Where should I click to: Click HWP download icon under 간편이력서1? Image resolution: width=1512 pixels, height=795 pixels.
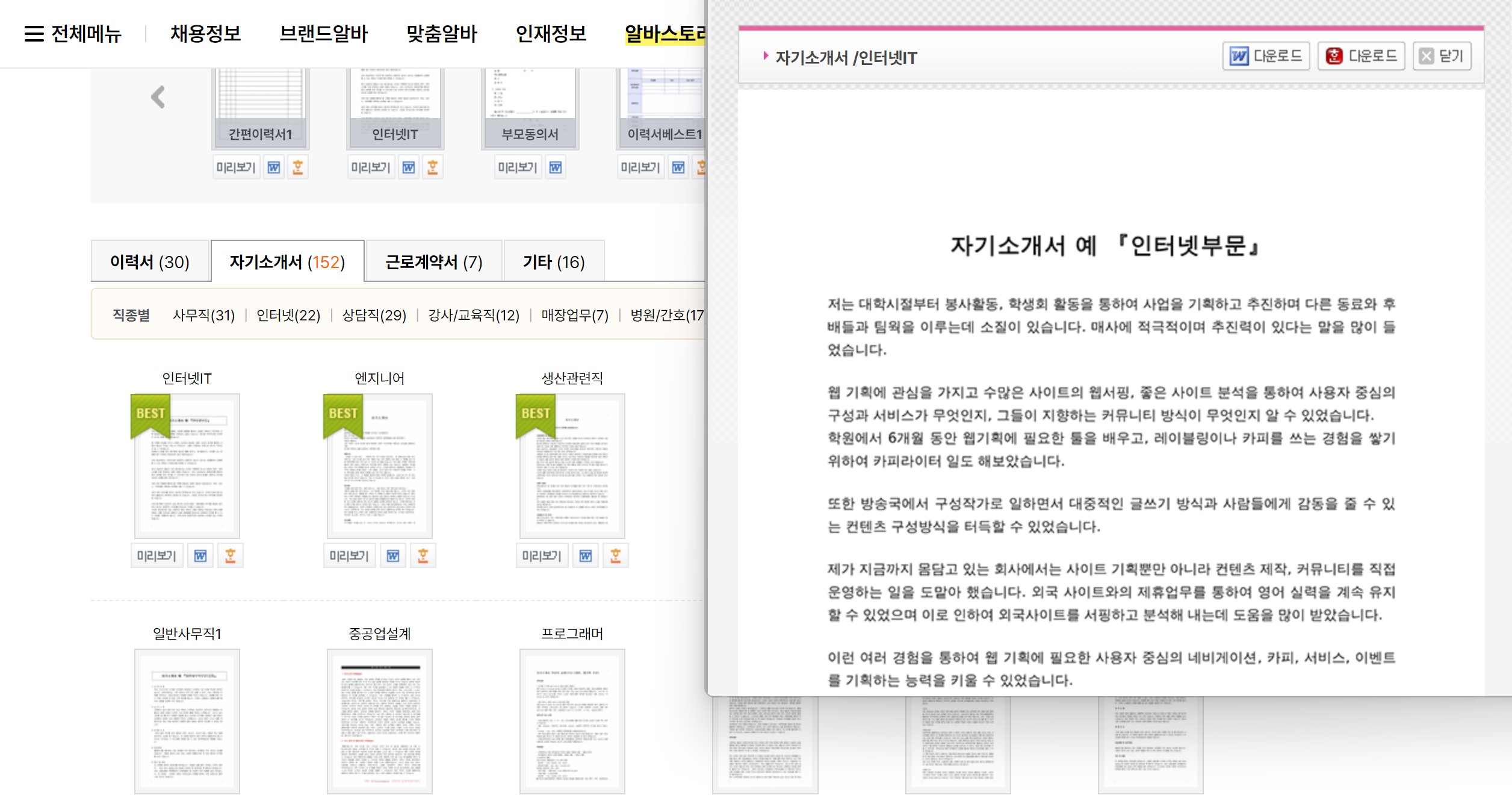(x=297, y=167)
